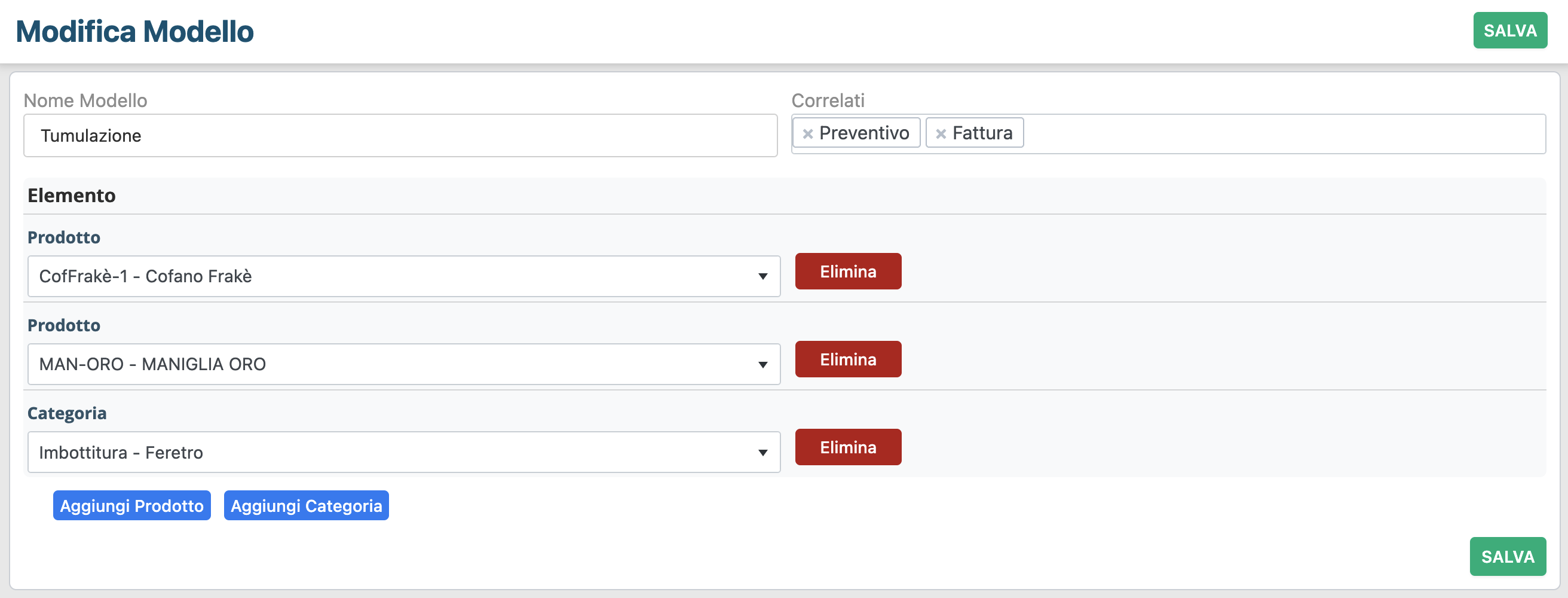Open the Imbottitura - Feretro category dropdown

(403, 453)
